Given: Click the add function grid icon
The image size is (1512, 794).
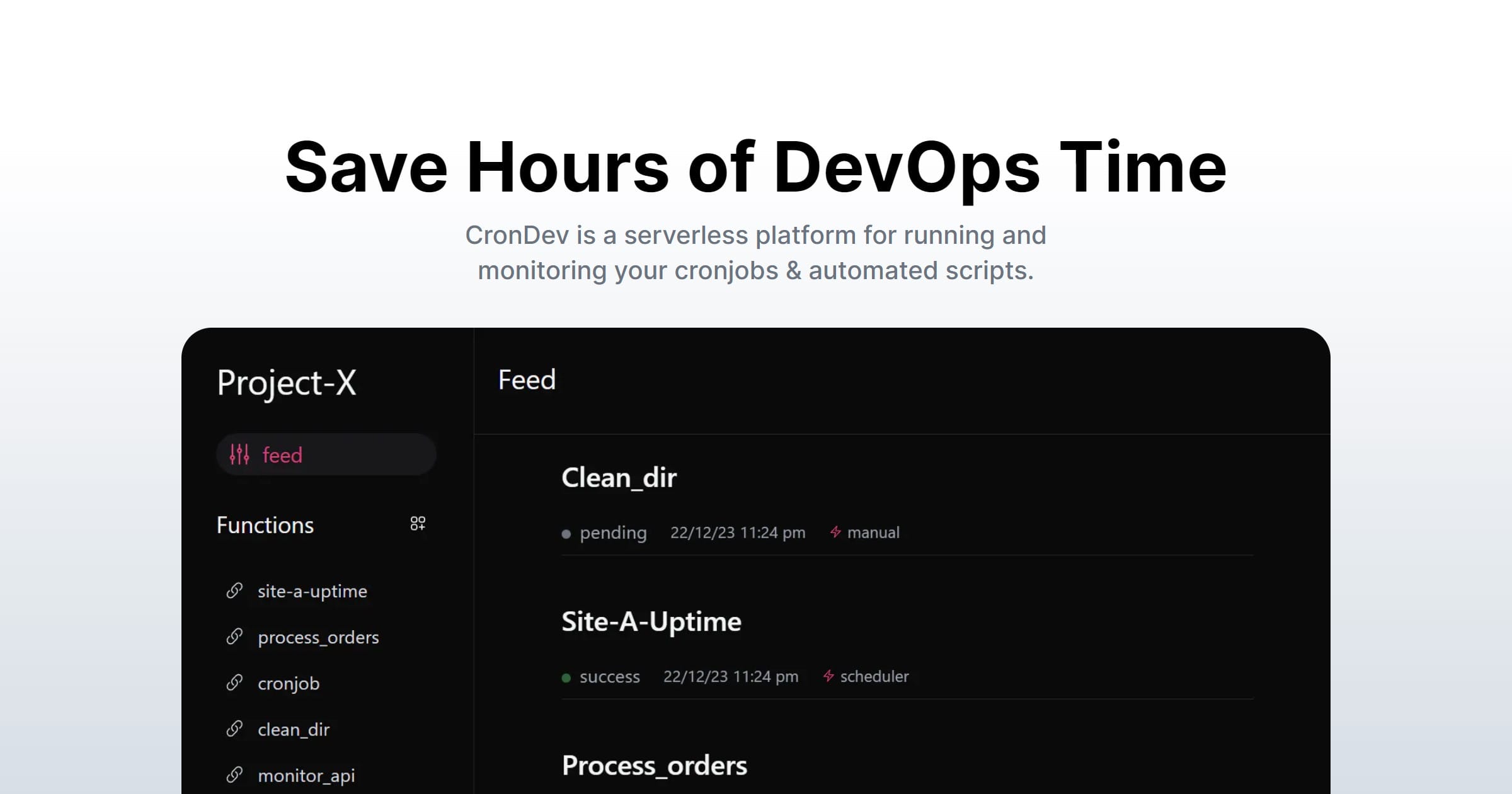Looking at the screenshot, I should [418, 523].
